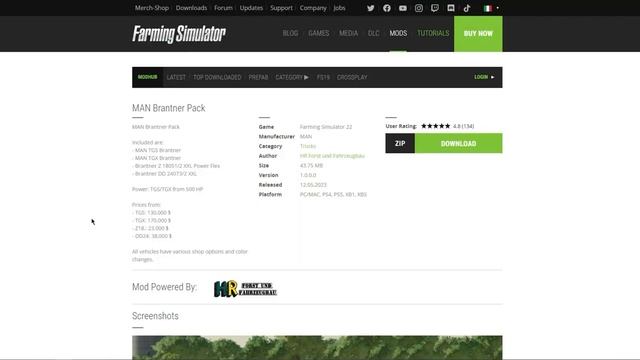This screenshot has height=360, width=640.
Task: Click the five-star user rating
Action: point(436,126)
